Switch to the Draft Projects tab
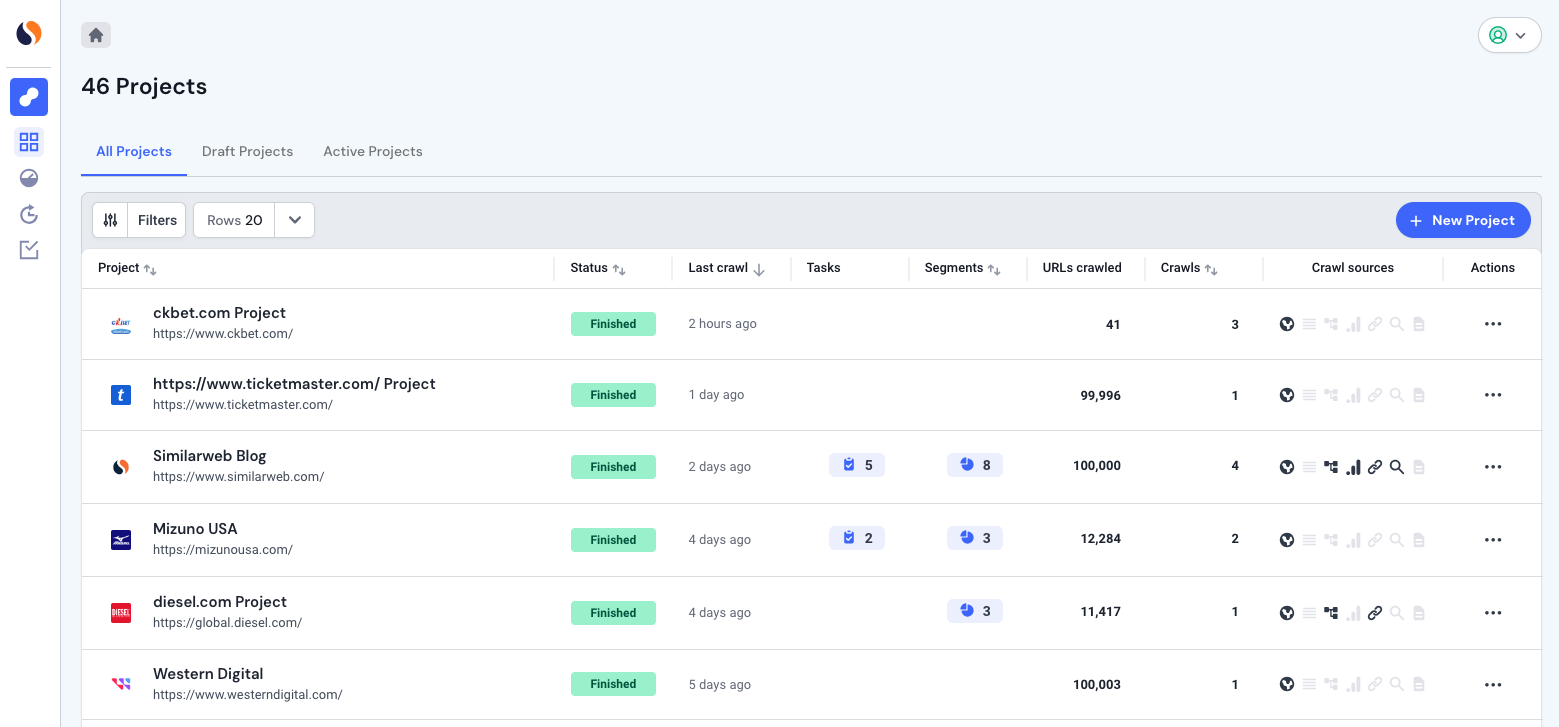 pyautogui.click(x=247, y=151)
